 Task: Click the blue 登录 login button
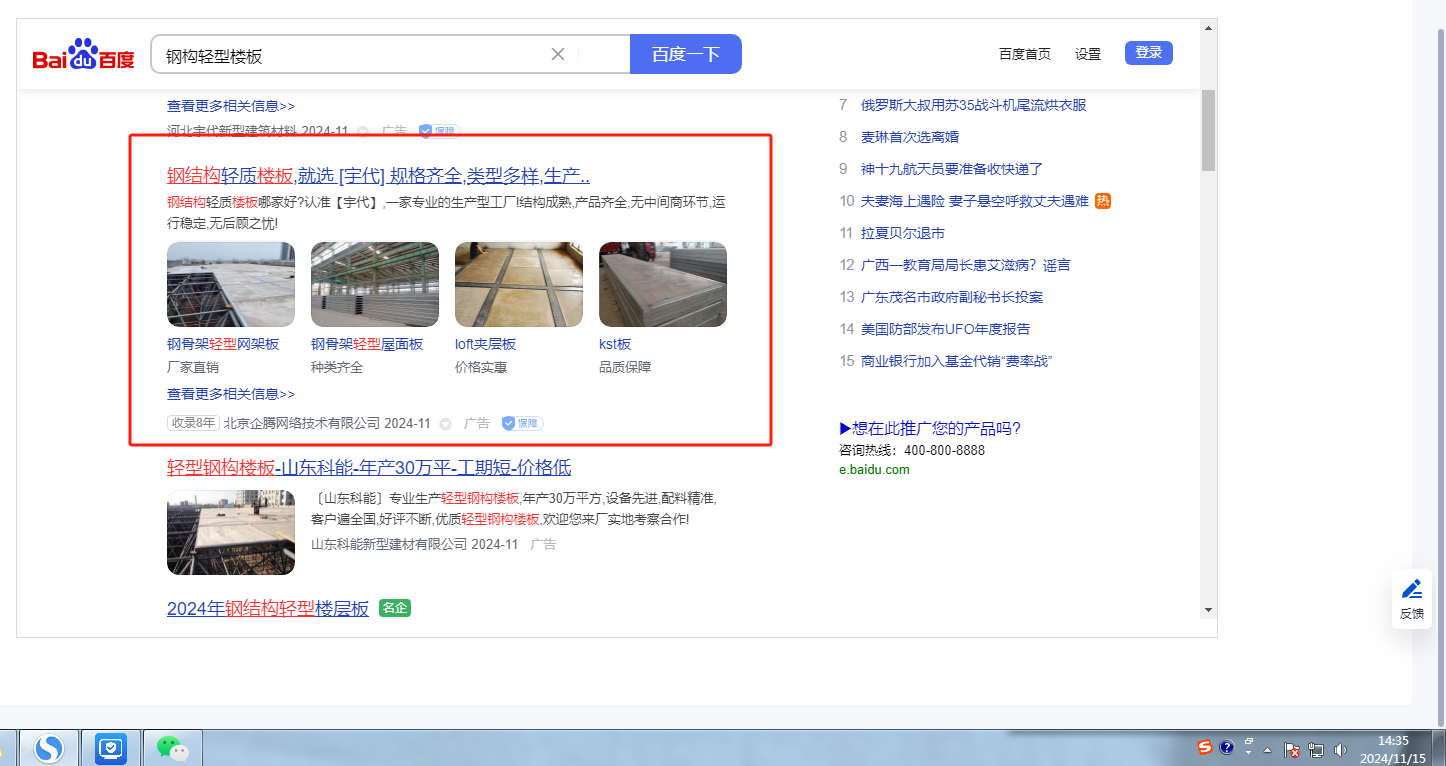(x=1149, y=53)
